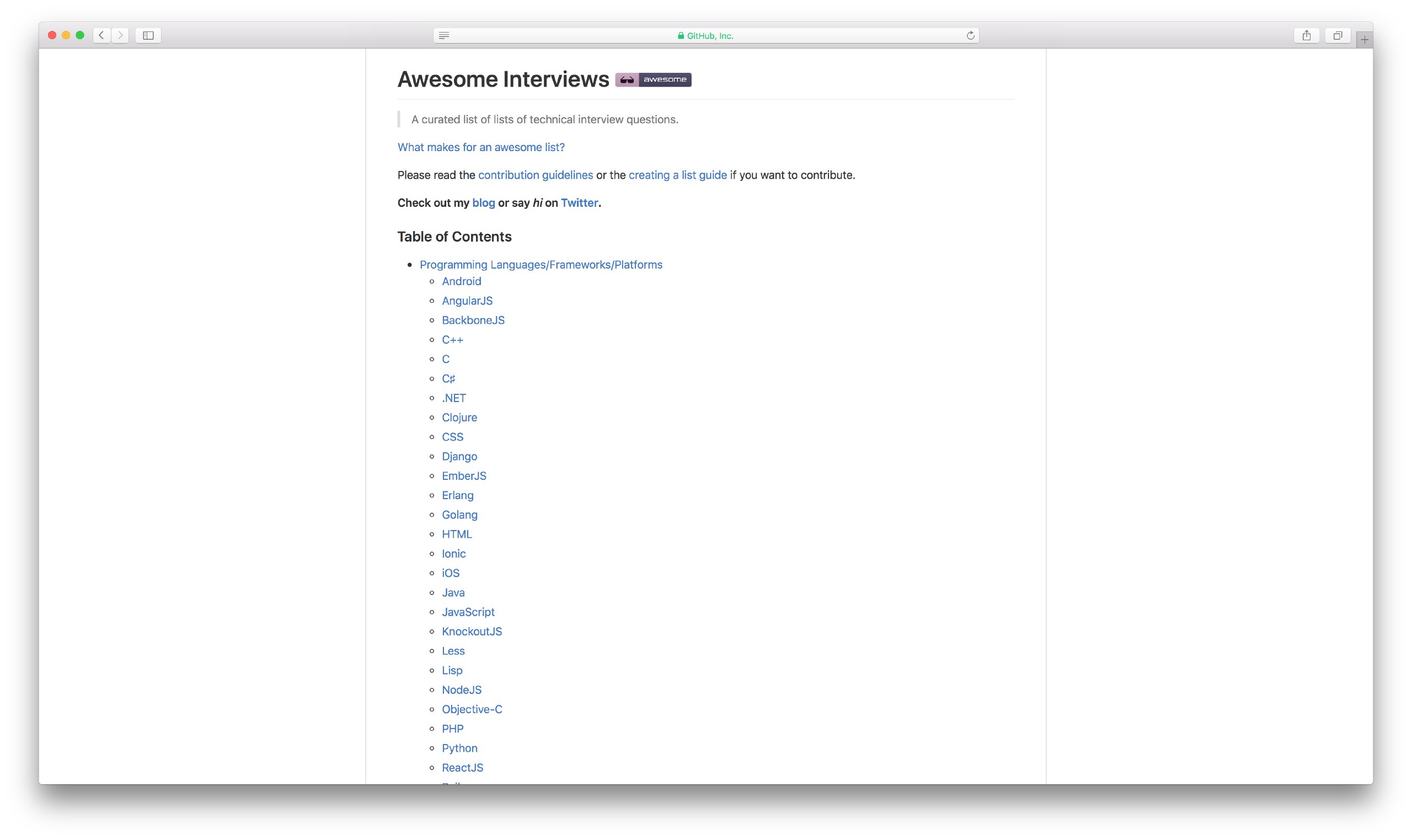The width and height of the screenshot is (1412, 840).
Task: Open the Reader view icon in address bar
Action: (444, 35)
